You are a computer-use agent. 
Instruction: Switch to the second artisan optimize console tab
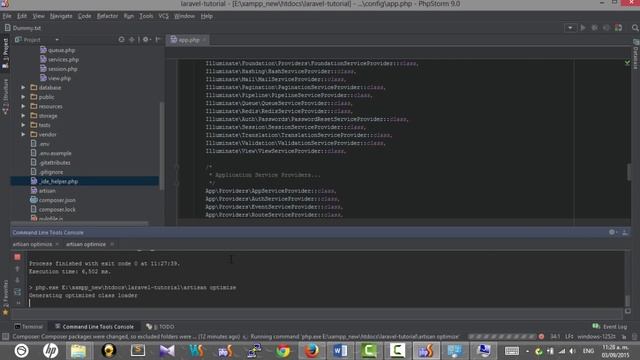[86, 244]
